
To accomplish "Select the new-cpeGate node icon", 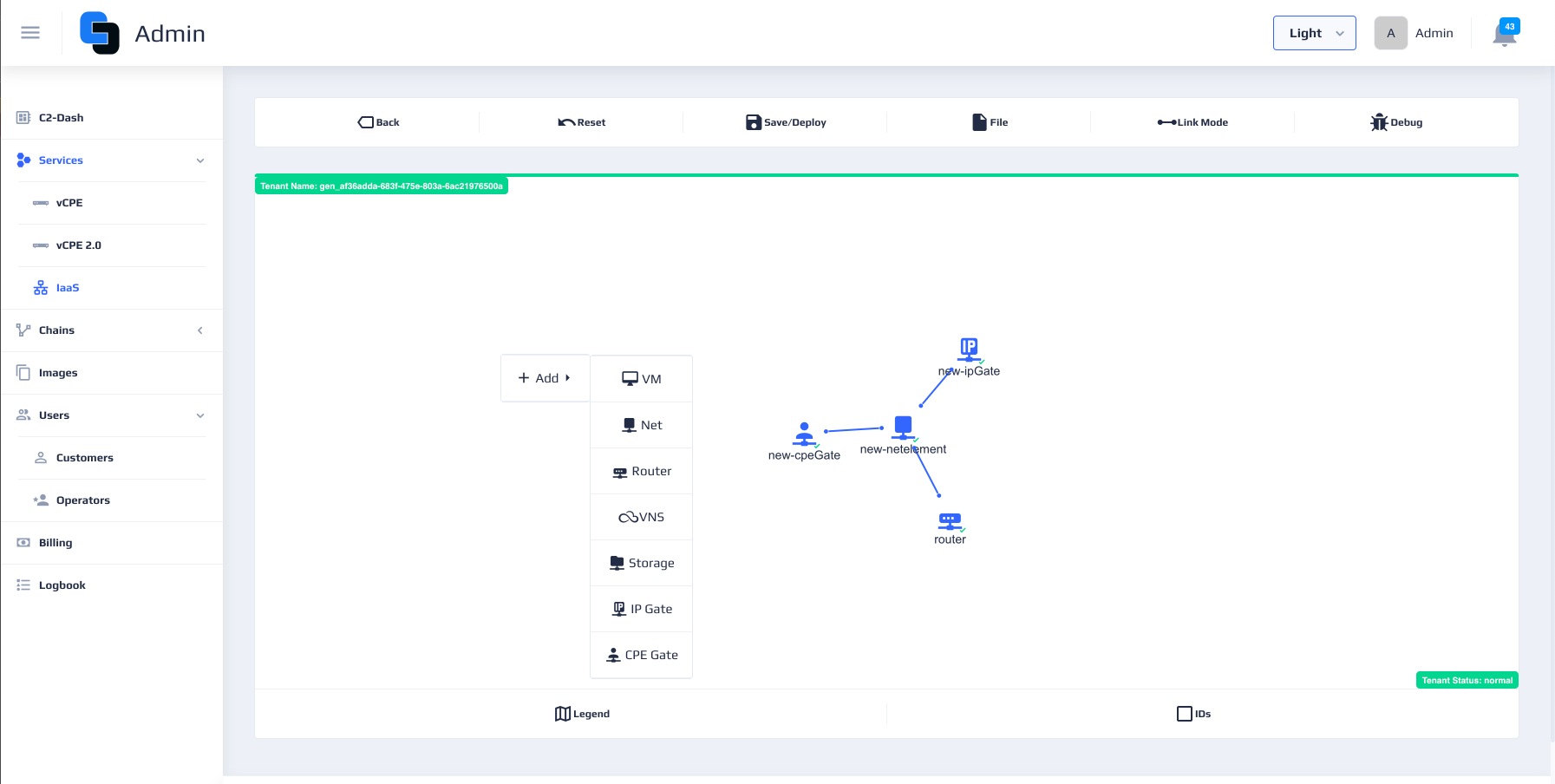I will point(804,433).
